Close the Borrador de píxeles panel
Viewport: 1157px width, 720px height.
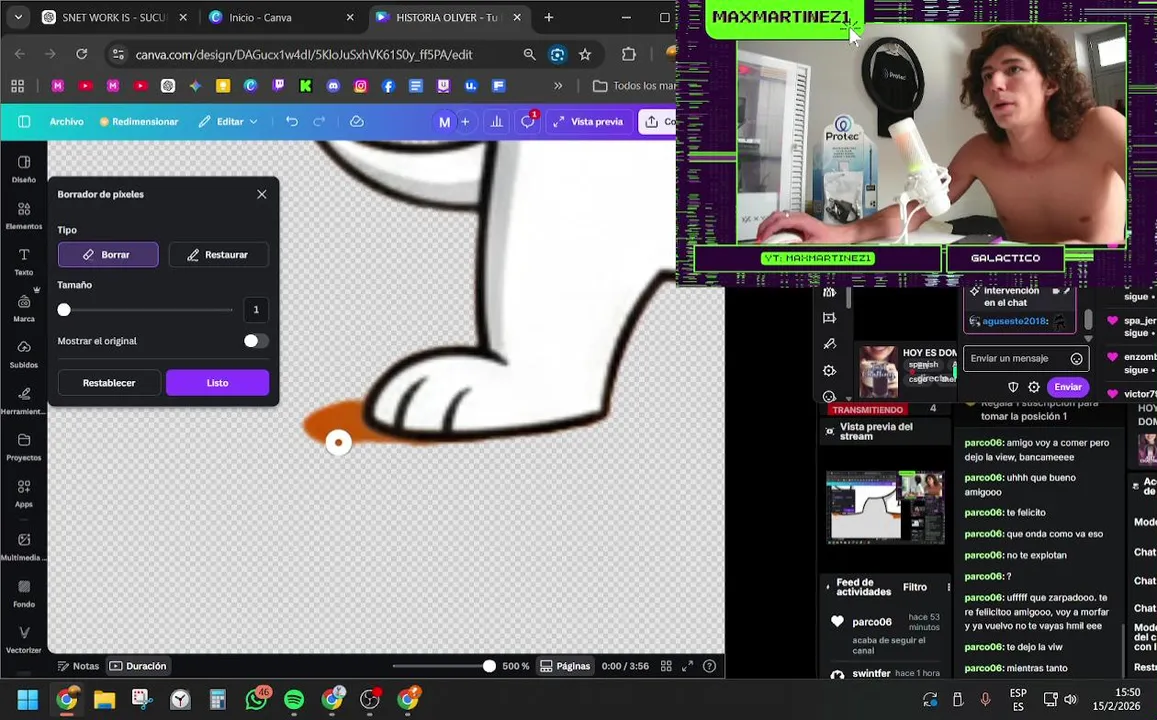tap(262, 194)
